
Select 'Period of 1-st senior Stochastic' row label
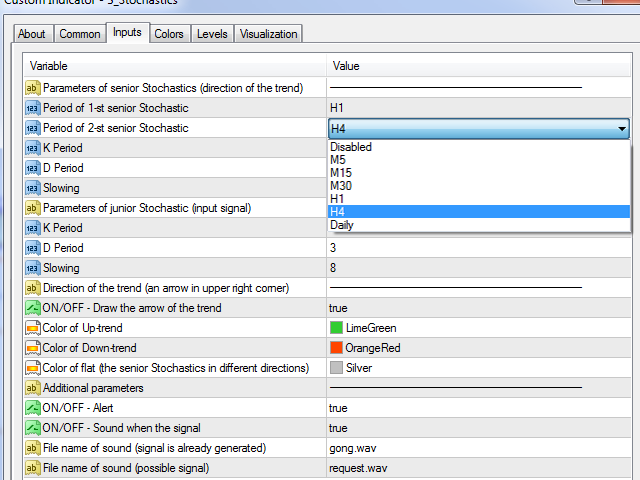pos(116,108)
